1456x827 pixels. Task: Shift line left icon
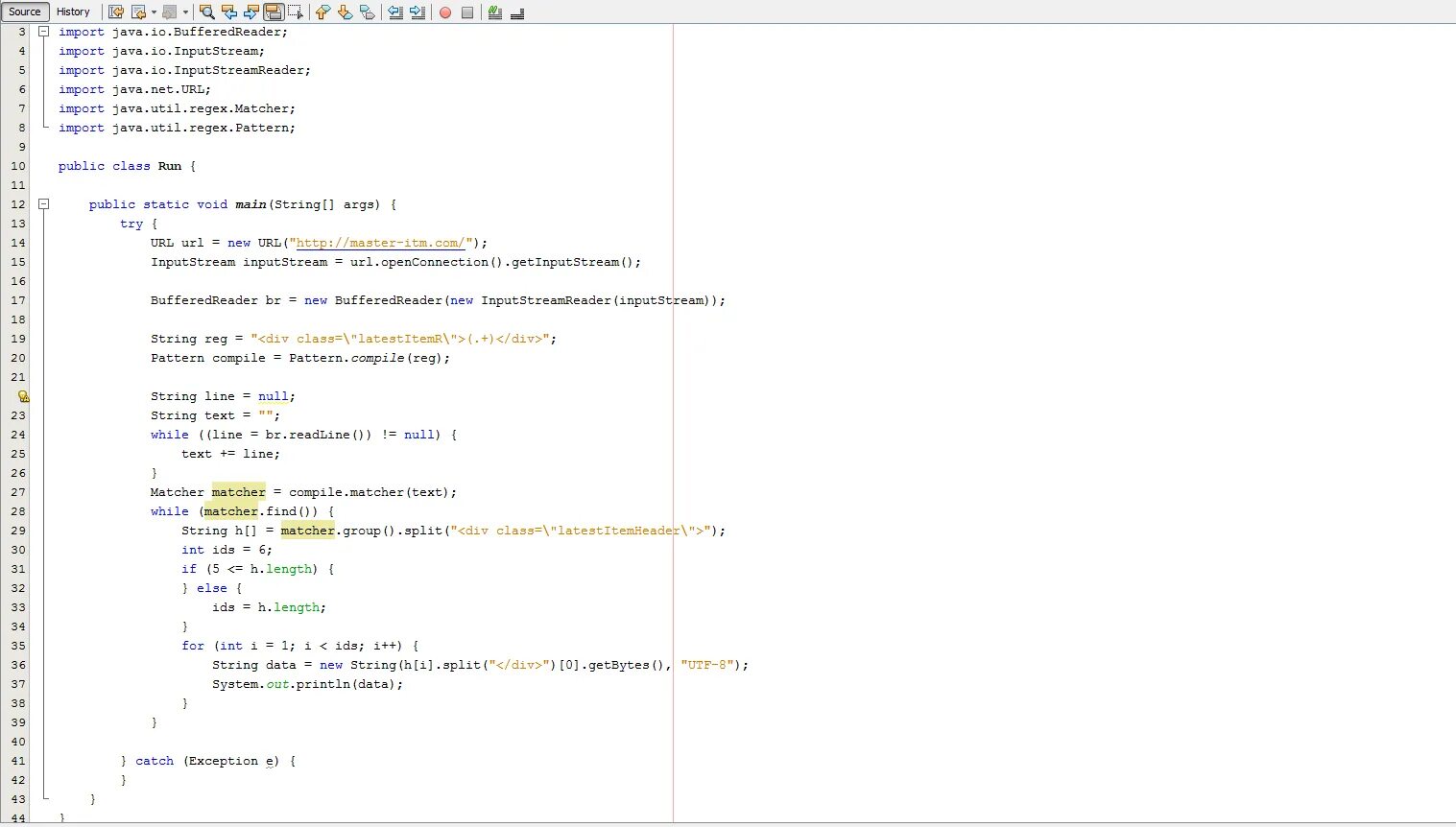[394, 12]
